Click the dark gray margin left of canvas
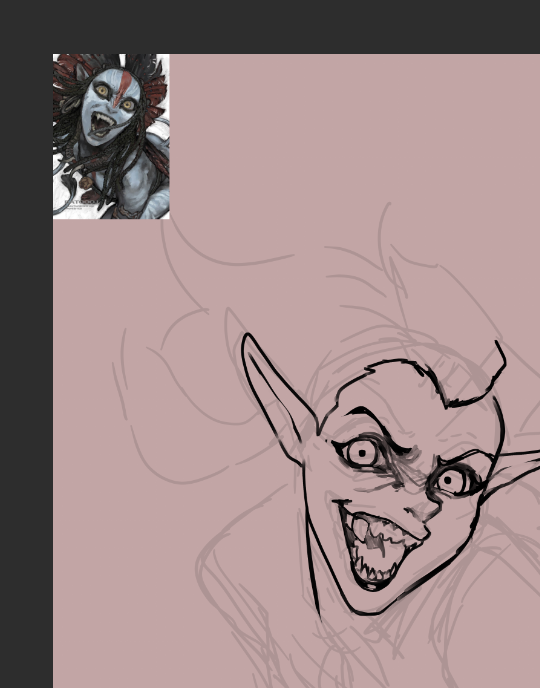540x688 pixels. pos(26,373)
